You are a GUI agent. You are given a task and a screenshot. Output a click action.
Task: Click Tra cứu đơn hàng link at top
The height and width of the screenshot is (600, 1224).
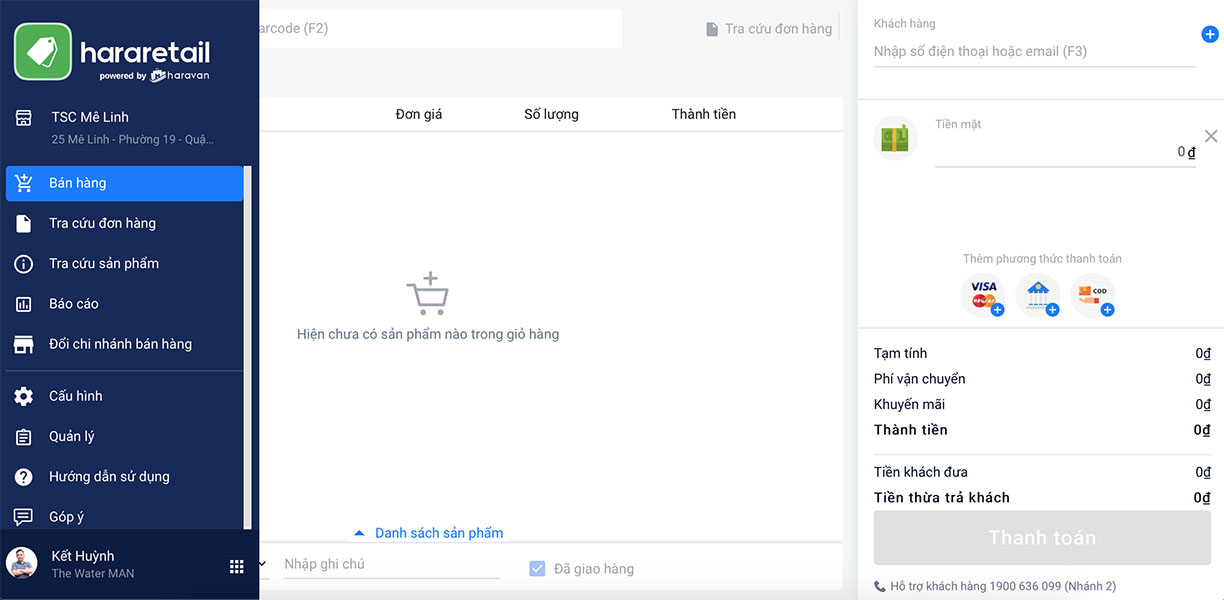coord(769,29)
